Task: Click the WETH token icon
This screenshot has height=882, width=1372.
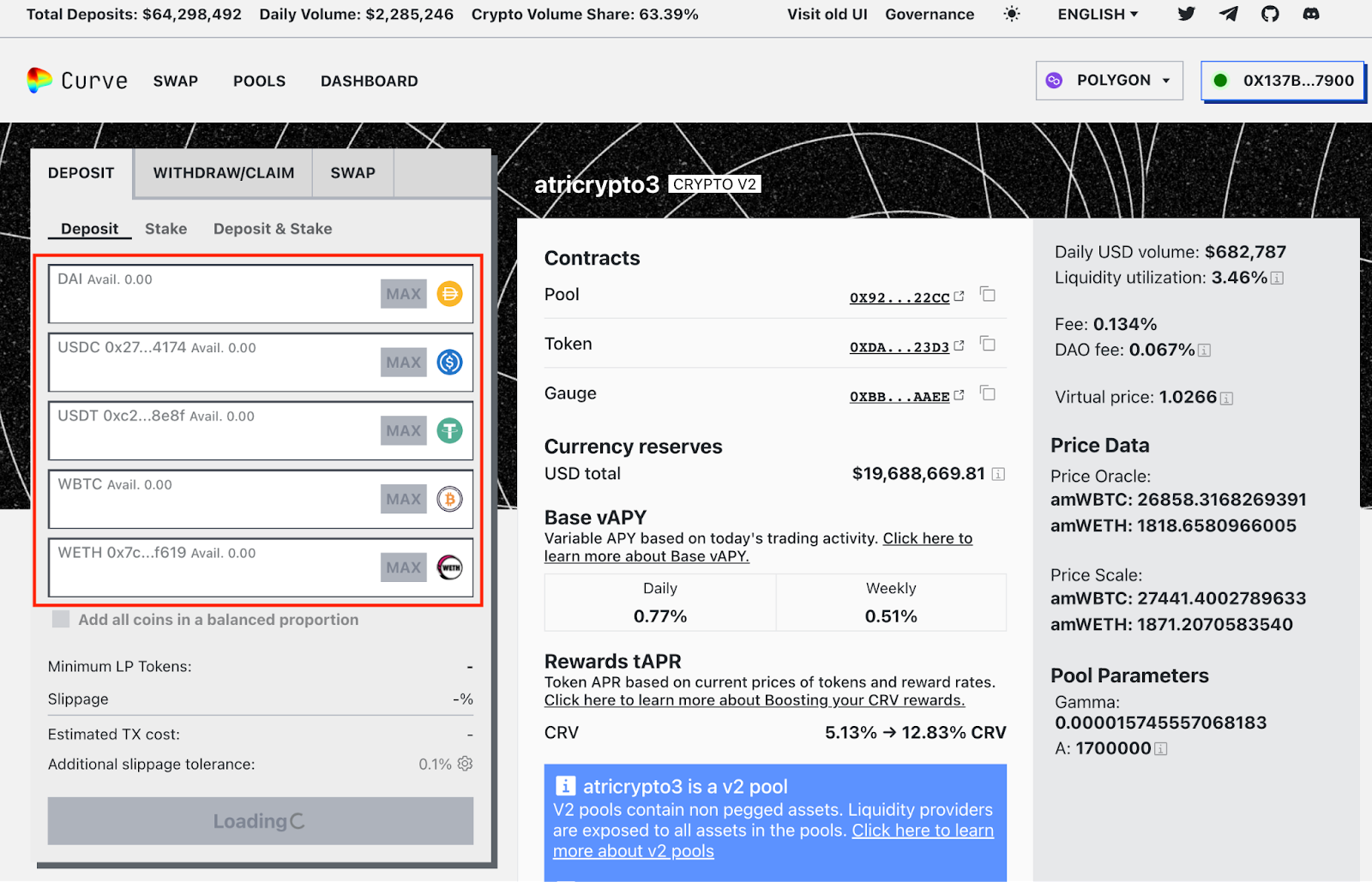Action: (449, 567)
